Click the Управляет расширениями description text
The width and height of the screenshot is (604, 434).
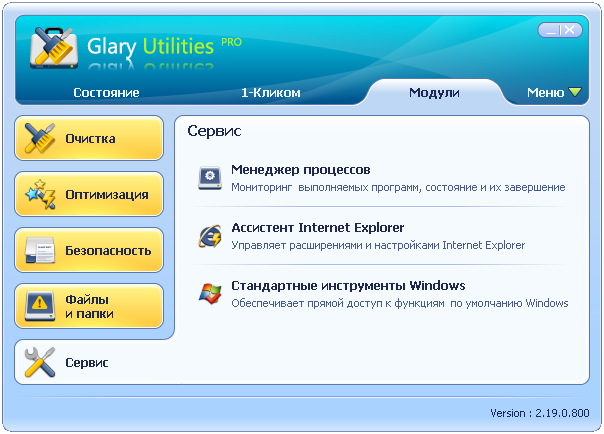coord(378,246)
